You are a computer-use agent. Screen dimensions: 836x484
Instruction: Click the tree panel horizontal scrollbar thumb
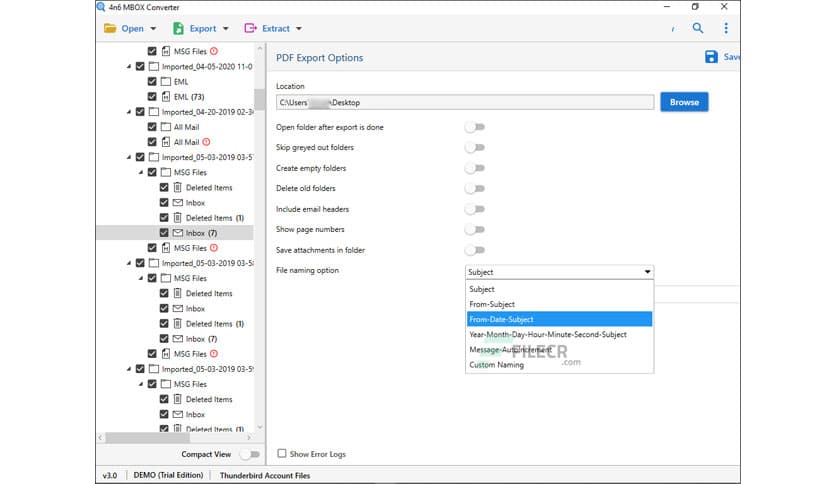point(147,437)
